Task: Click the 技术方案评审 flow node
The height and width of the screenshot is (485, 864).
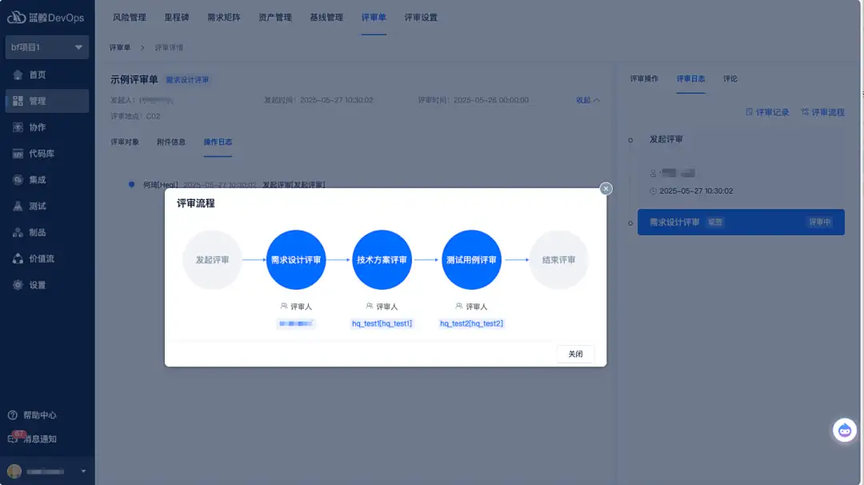Action: pos(382,260)
